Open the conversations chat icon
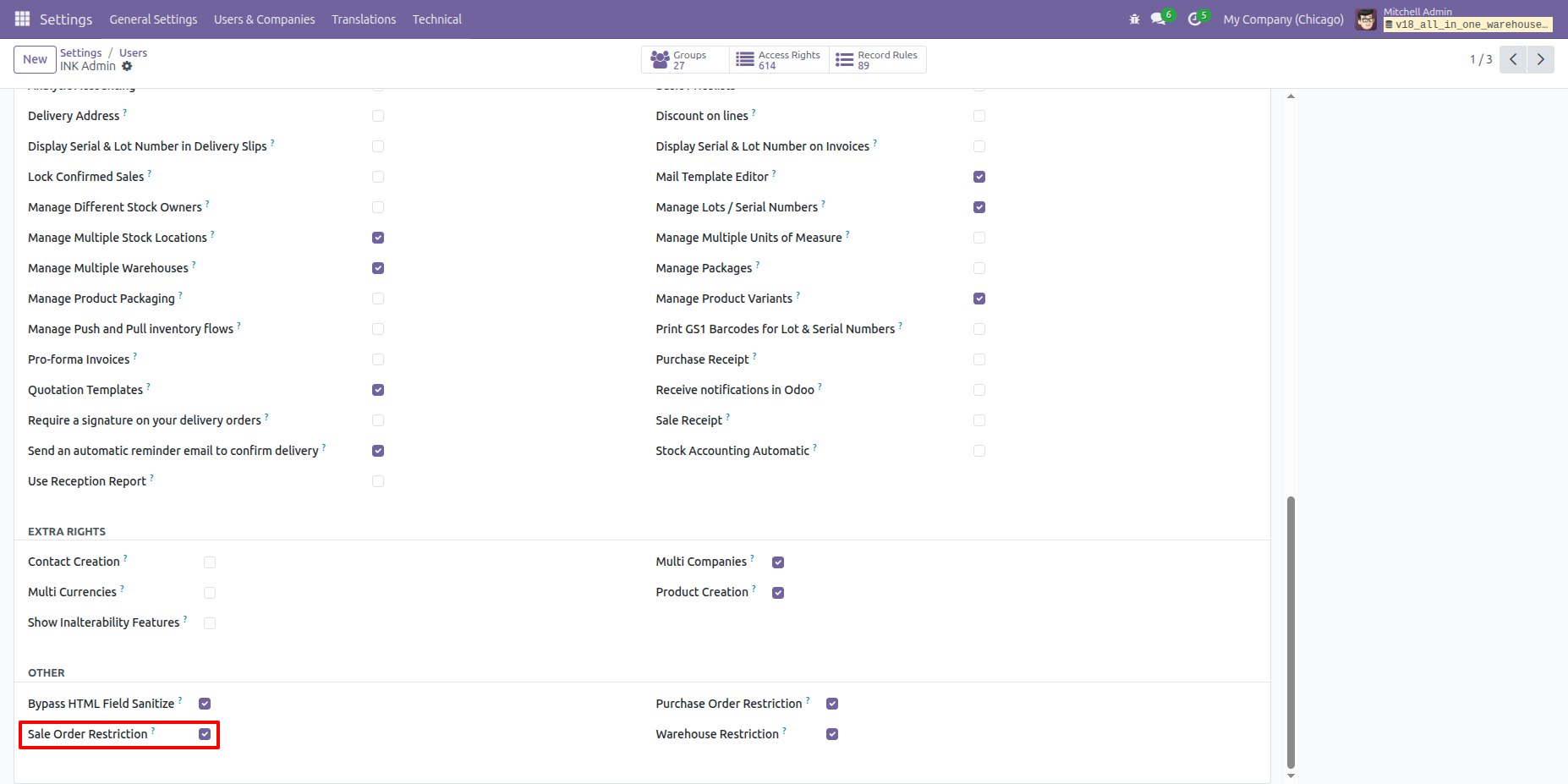This screenshot has height=784, width=1568. coord(1158,19)
